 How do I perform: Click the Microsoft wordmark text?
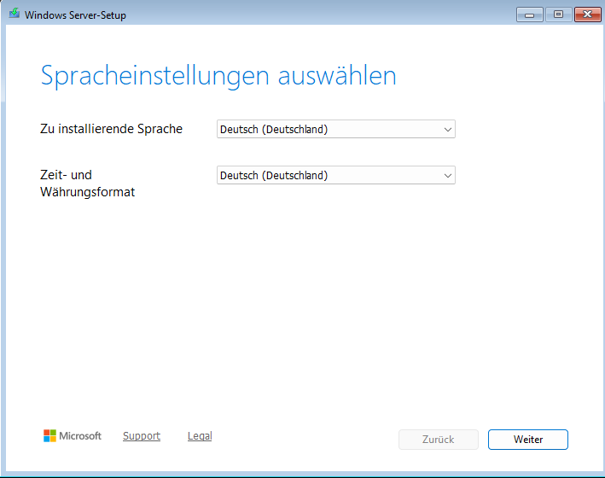point(80,436)
